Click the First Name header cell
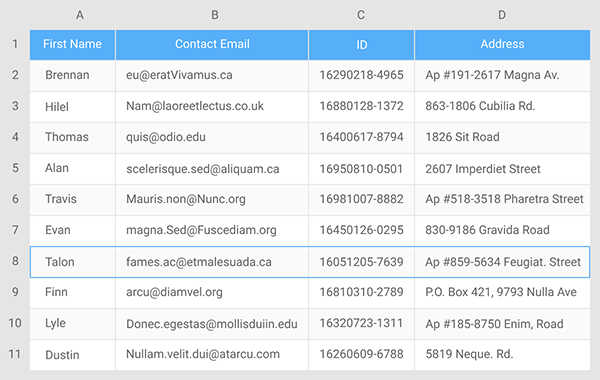The width and height of the screenshot is (600, 380). [x=72, y=44]
